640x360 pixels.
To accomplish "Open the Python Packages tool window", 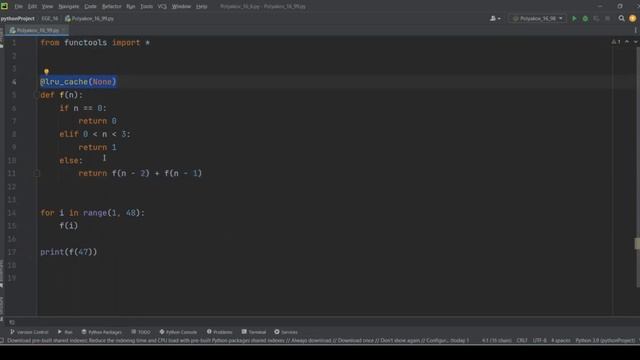I will pyautogui.click(x=102, y=332).
